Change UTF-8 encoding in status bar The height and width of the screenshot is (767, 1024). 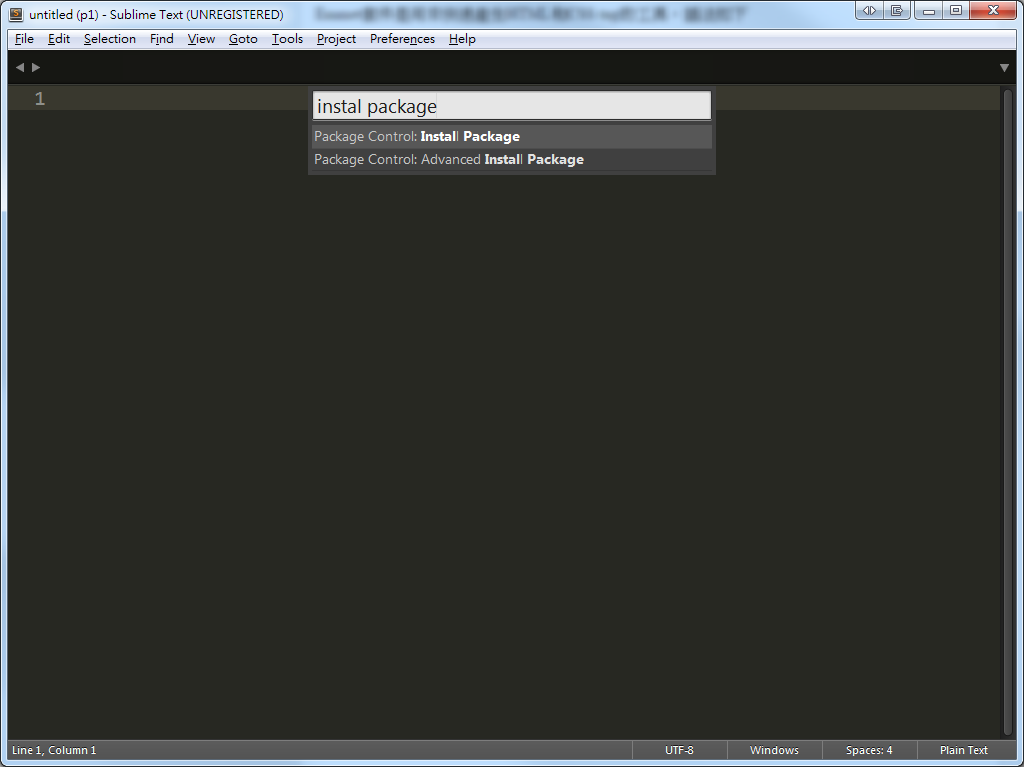679,750
